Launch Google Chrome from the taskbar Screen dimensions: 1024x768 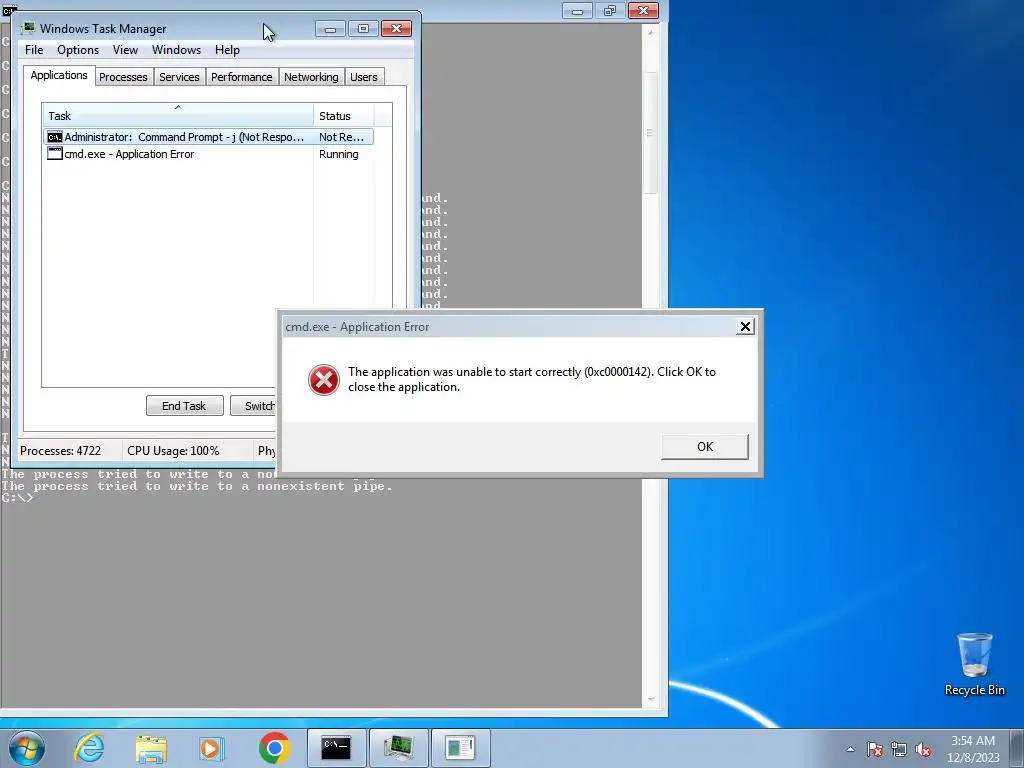(x=274, y=748)
